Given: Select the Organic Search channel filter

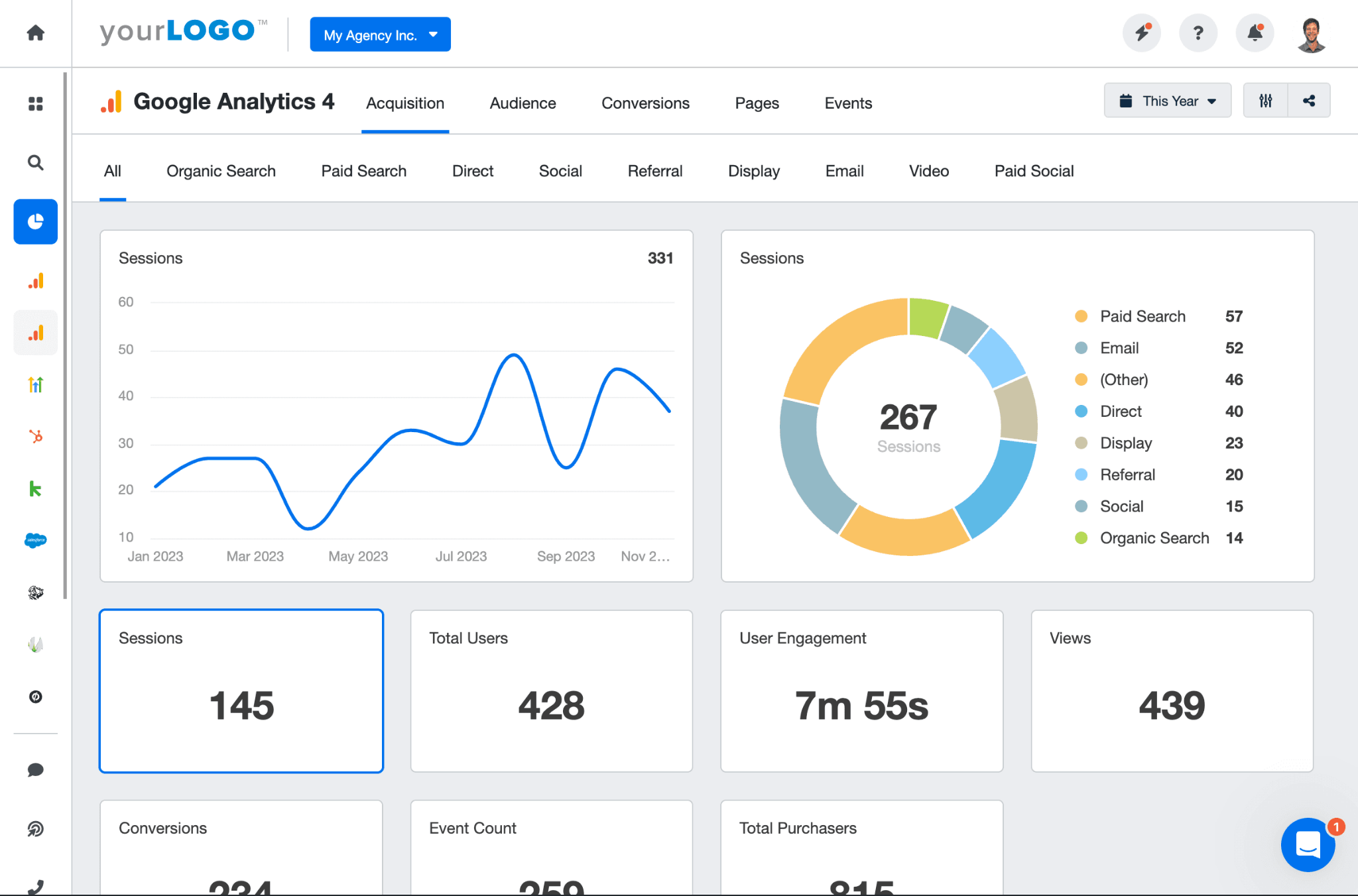Looking at the screenshot, I should coord(220,170).
